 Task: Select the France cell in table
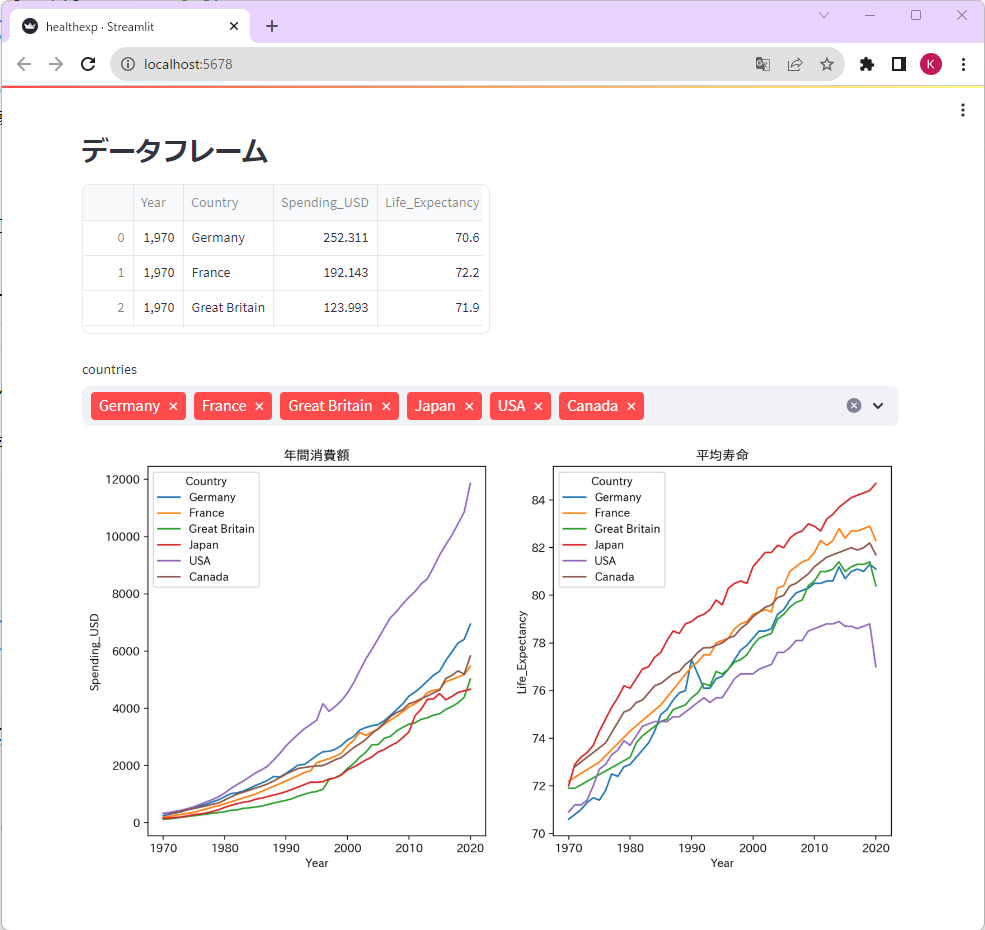coord(228,273)
